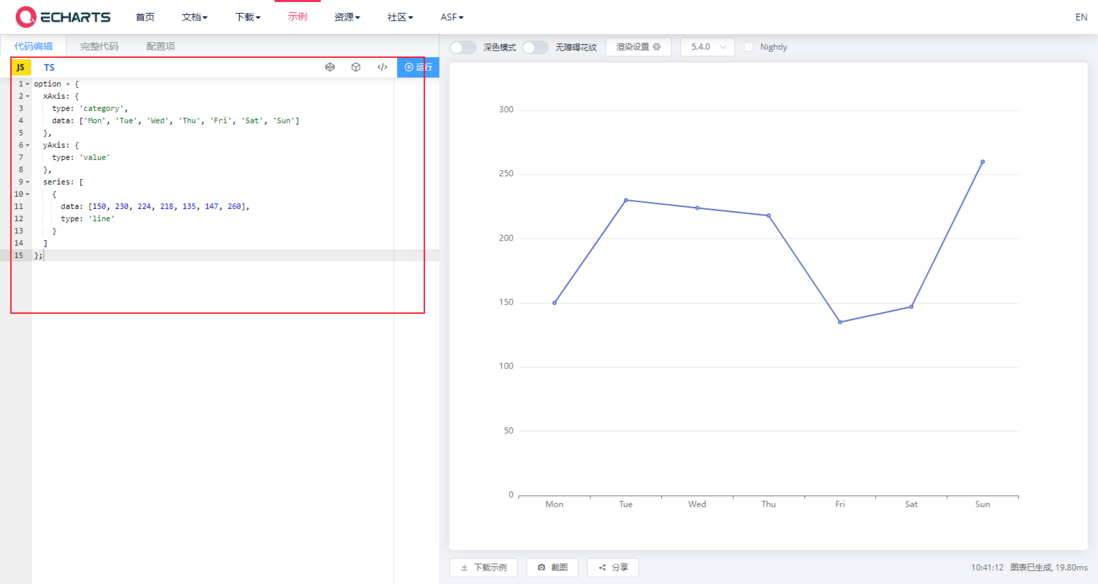Click the Wed data point on the line
This screenshot has height=584, width=1098.
pos(697,208)
